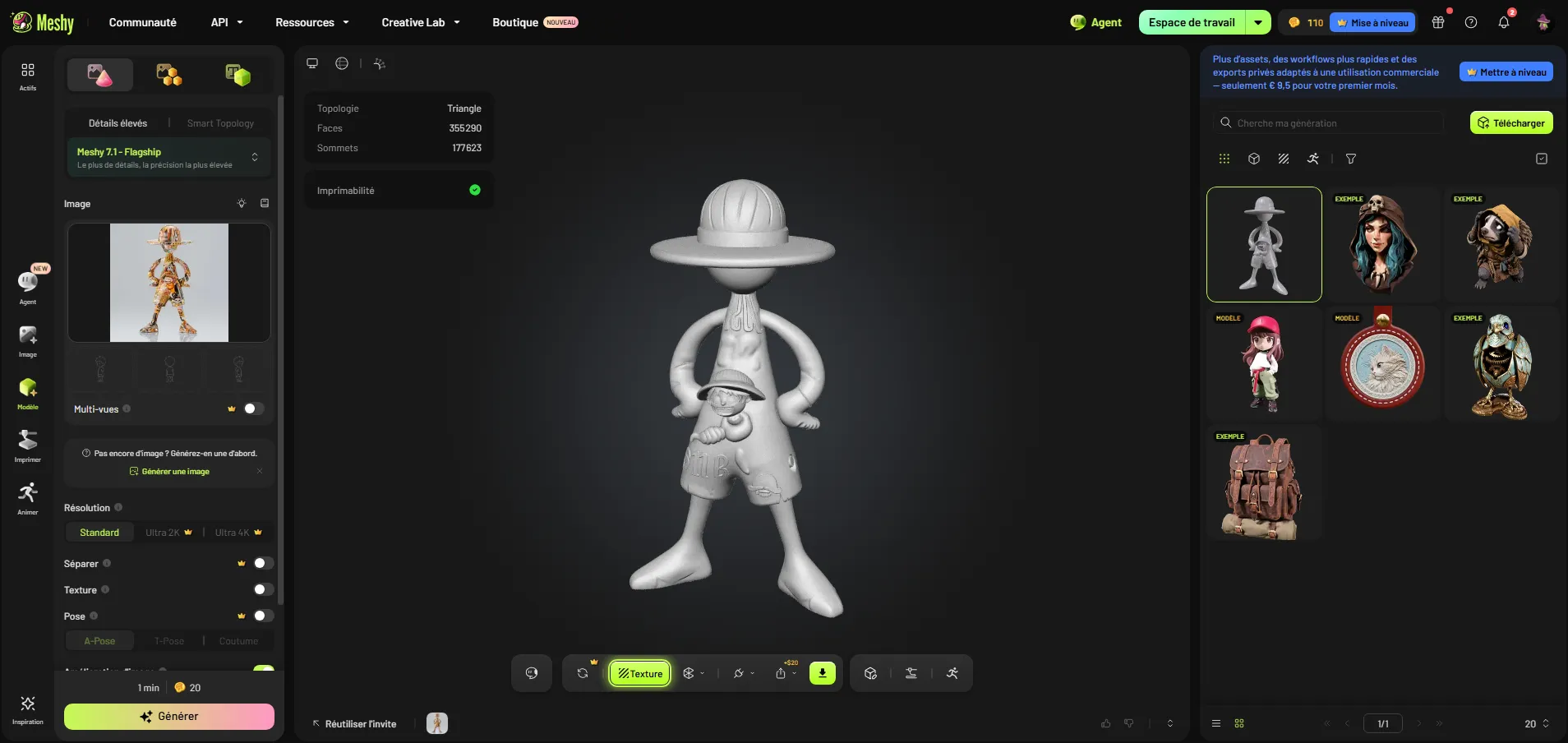Click the Mettre à niveau button
1568x743 pixels.
[1506, 72]
